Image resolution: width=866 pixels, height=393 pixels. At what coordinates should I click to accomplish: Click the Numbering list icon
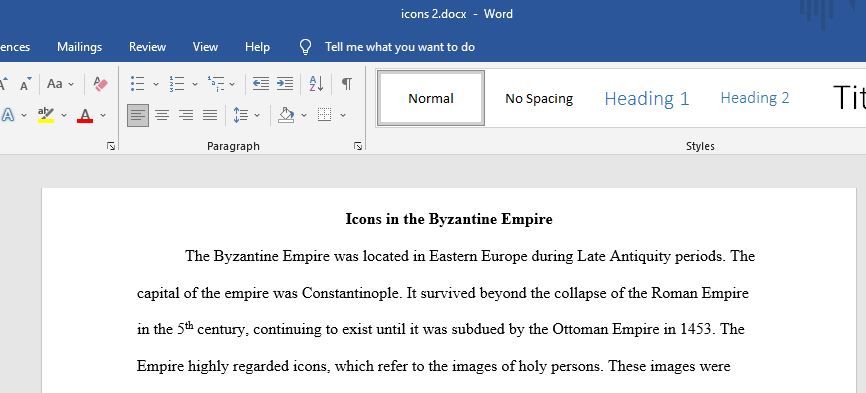tap(176, 84)
